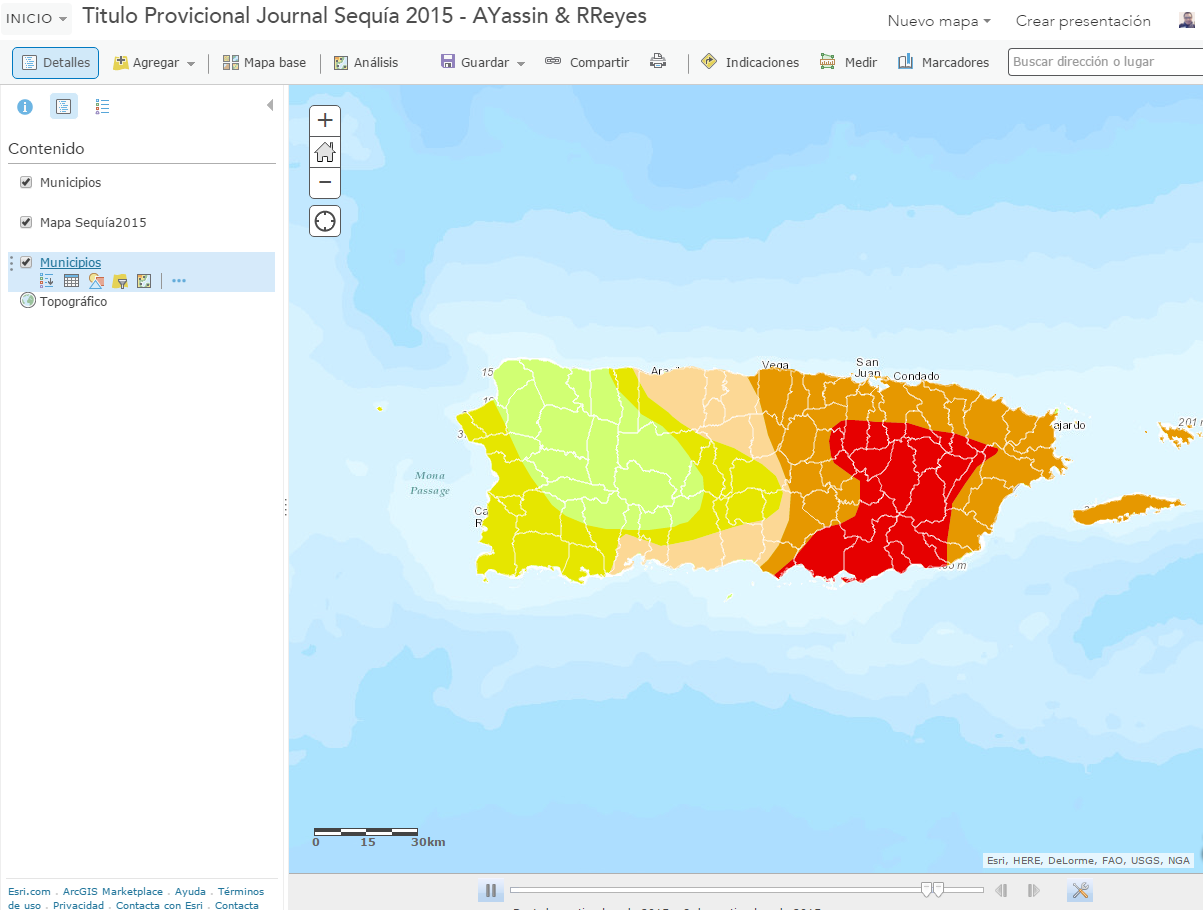
Task: Pause the time slider animation
Action: [490, 890]
